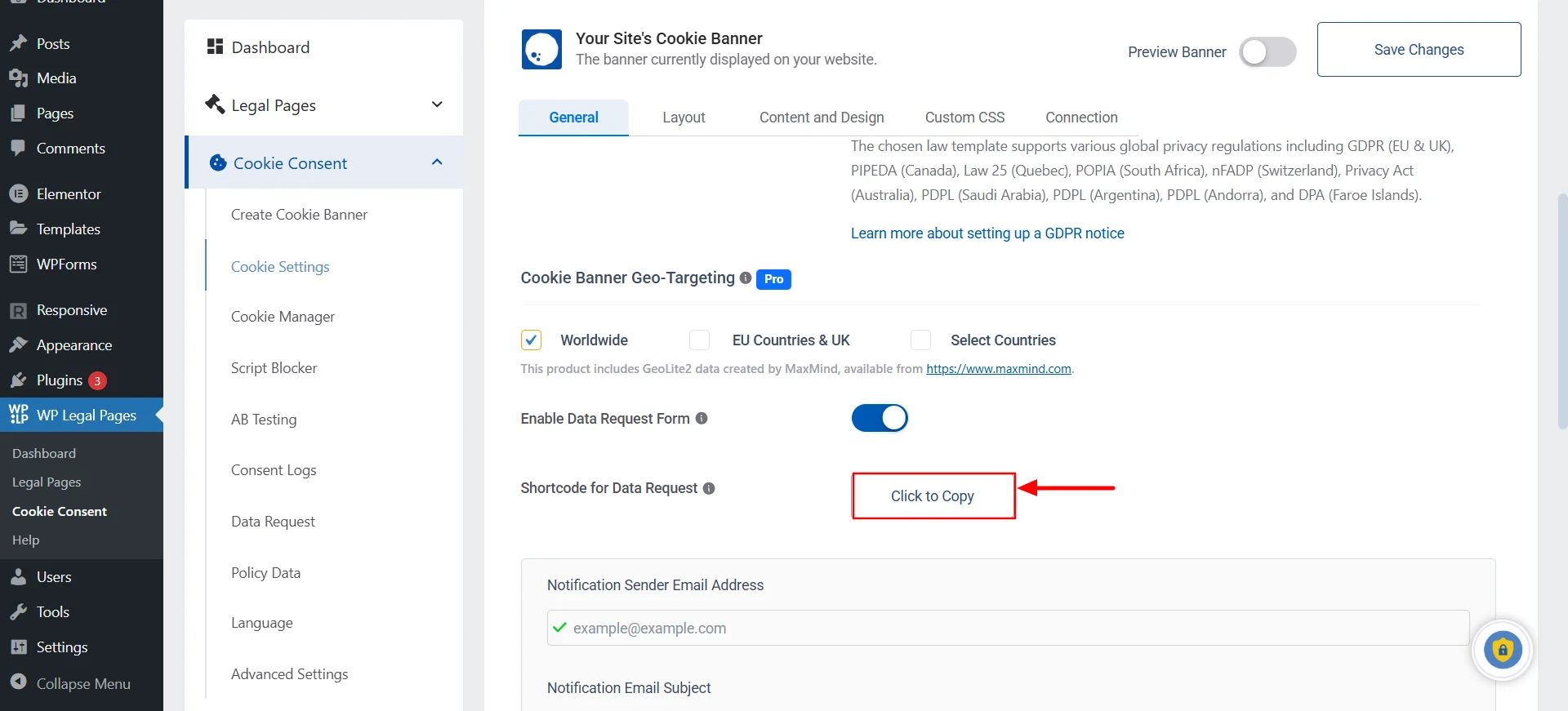Check the EU Countries & UK checkbox
1568x711 pixels.
(x=699, y=340)
